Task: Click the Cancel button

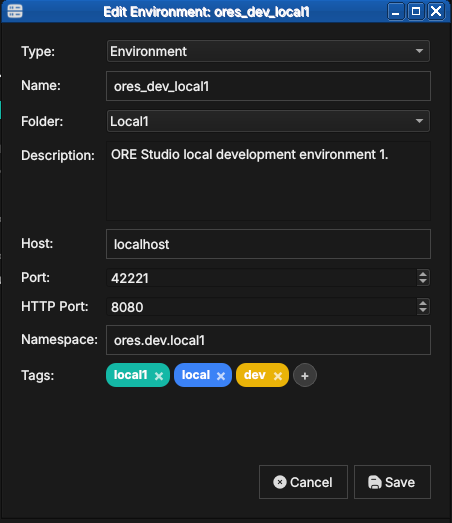Action: [303, 482]
